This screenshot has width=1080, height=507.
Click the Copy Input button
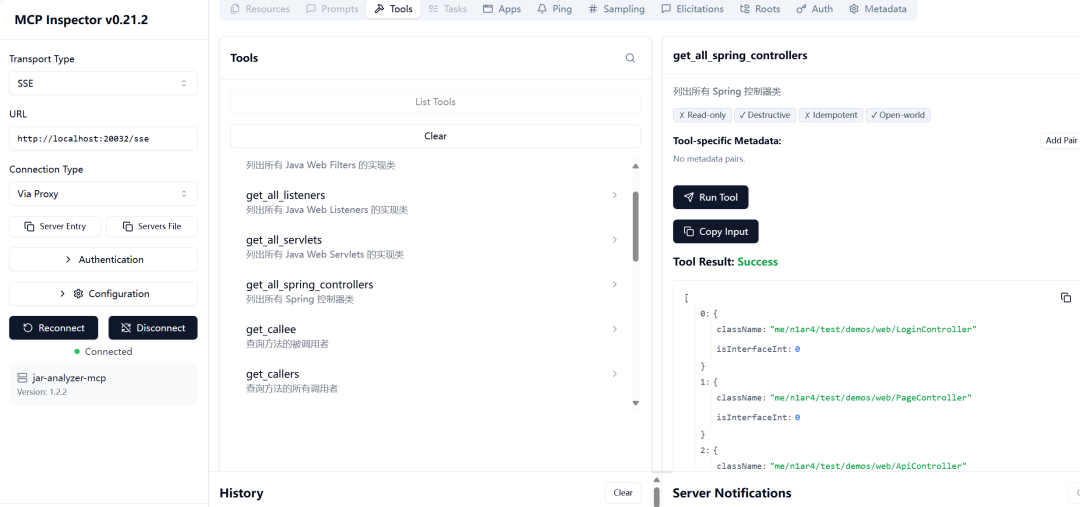pyautogui.click(x=716, y=231)
